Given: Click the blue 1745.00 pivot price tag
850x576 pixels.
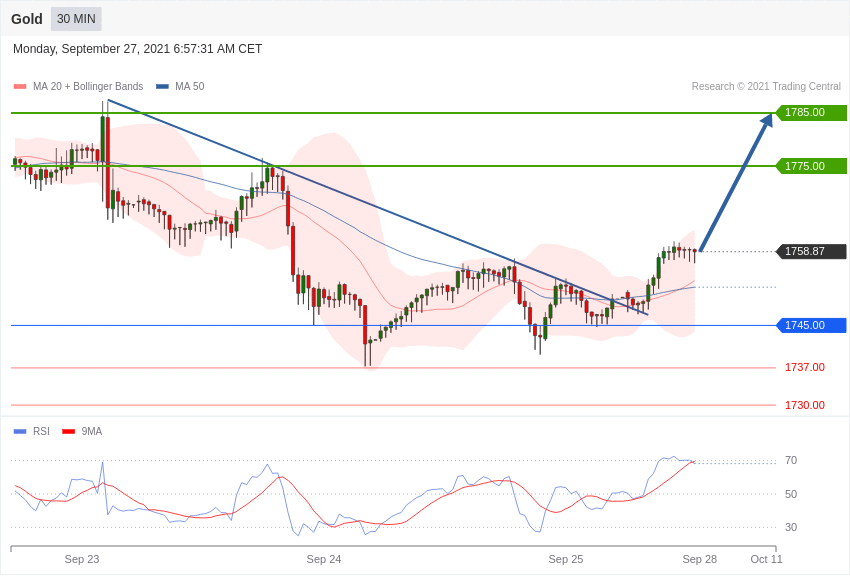Looking at the screenshot, I should (811, 325).
